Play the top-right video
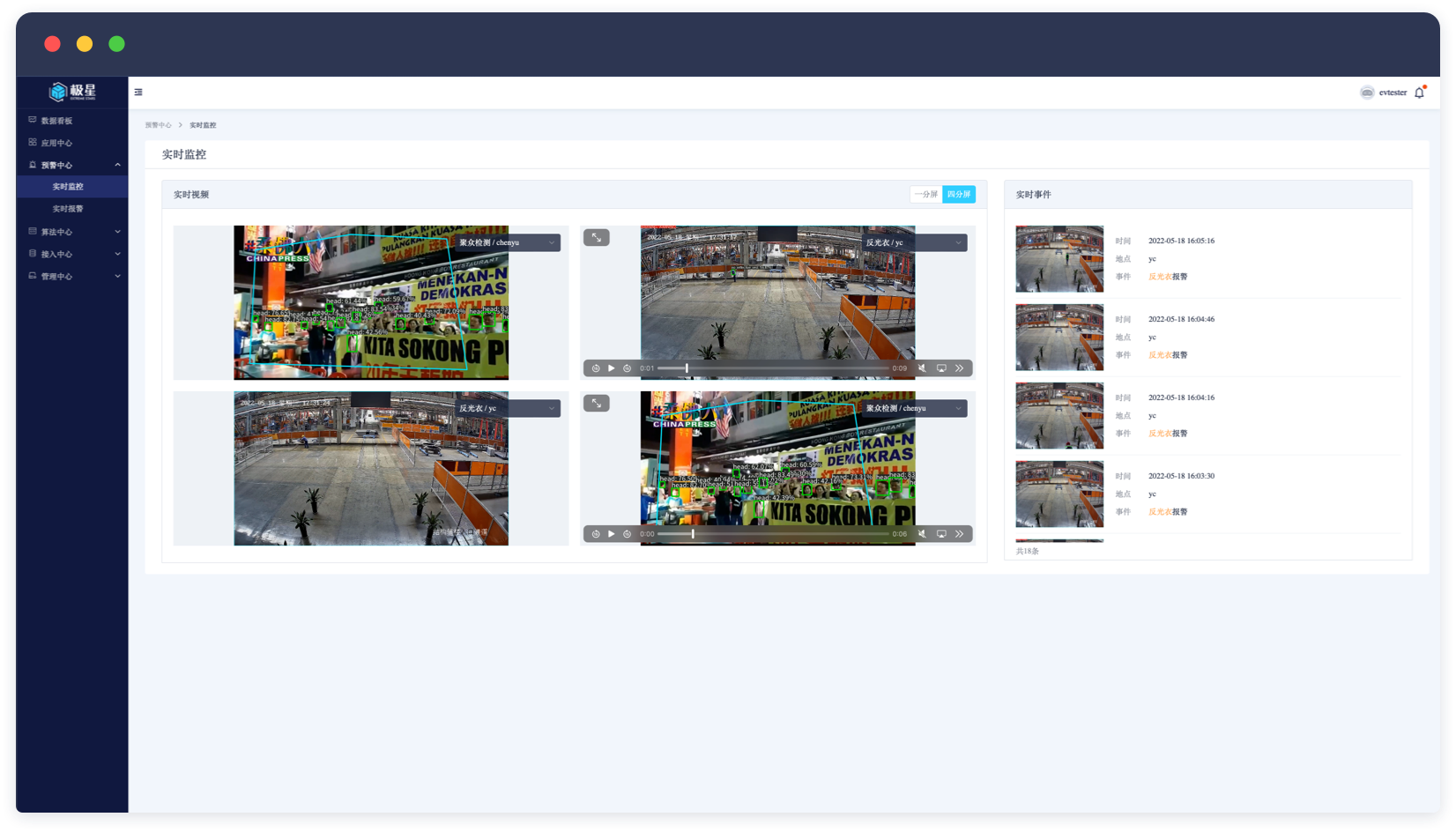This screenshot has height=832, width=1456. (x=611, y=368)
